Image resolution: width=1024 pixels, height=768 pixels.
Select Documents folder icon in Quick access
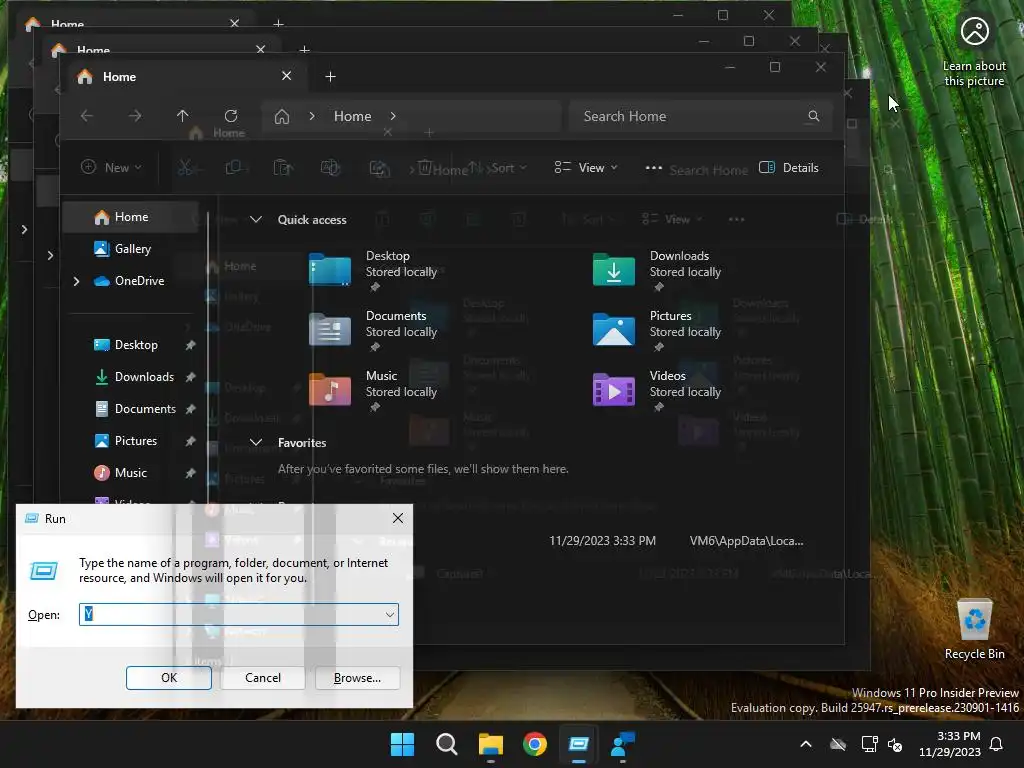point(330,329)
